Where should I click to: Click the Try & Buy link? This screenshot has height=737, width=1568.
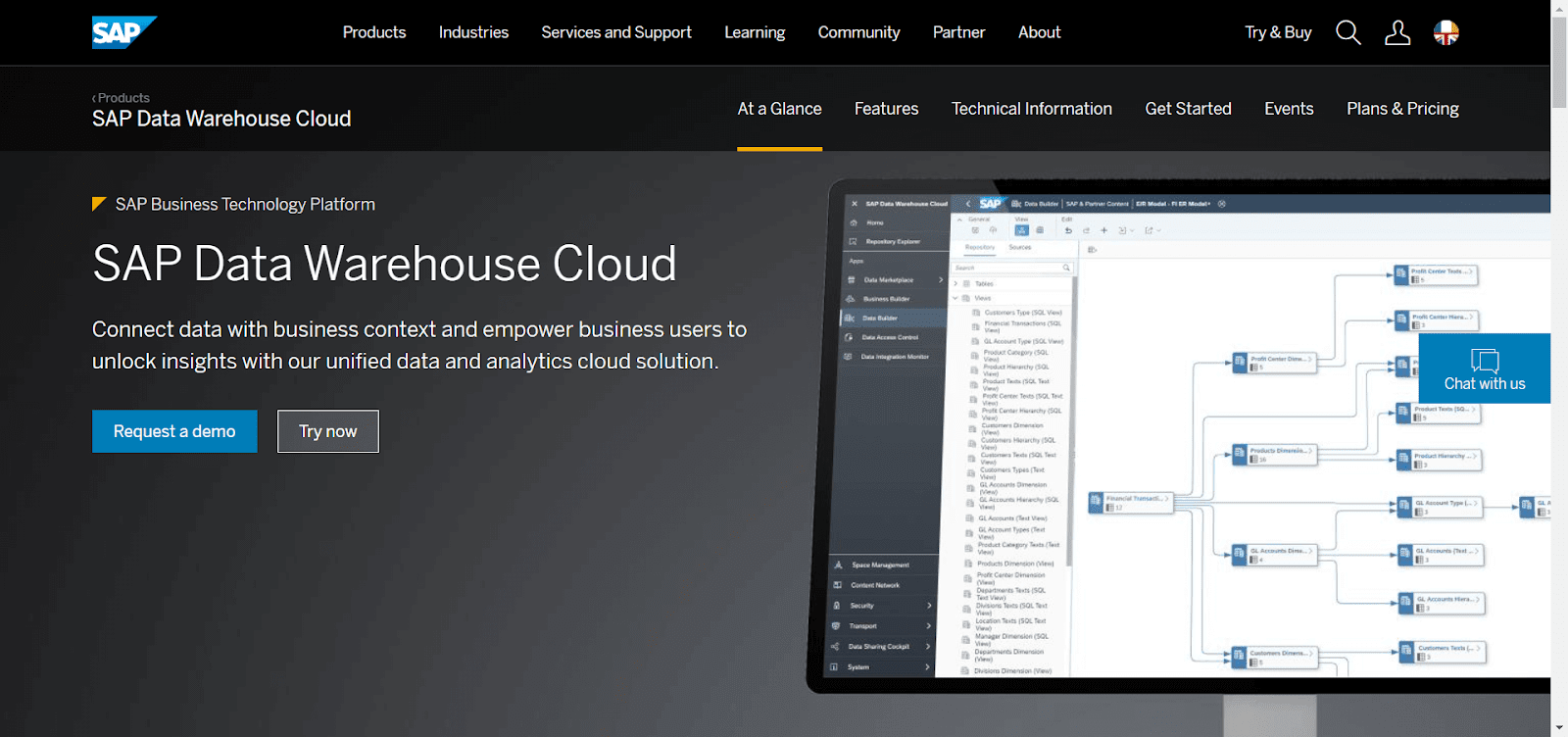pyautogui.click(x=1278, y=32)
